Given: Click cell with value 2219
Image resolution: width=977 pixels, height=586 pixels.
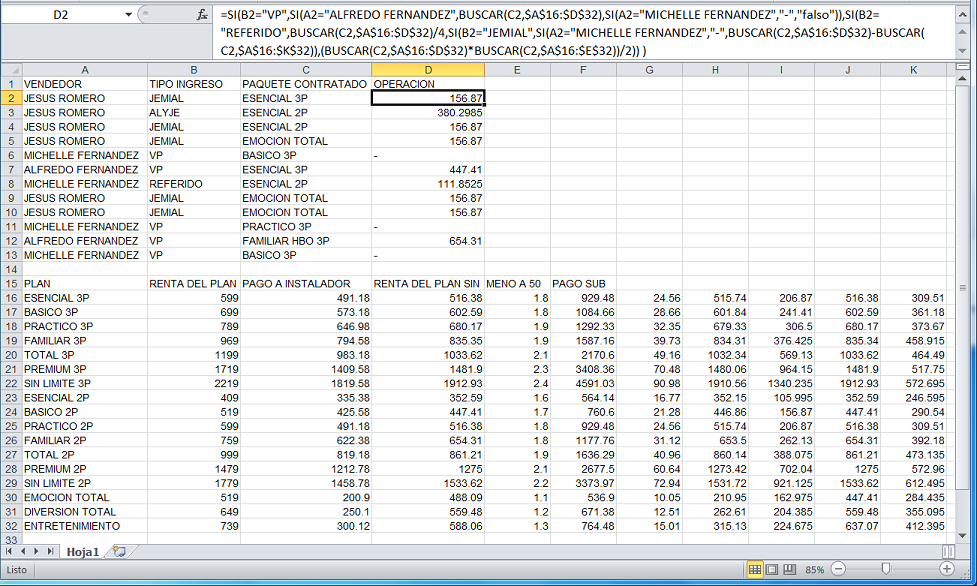Looking at the screenshot, I should 194,383.
